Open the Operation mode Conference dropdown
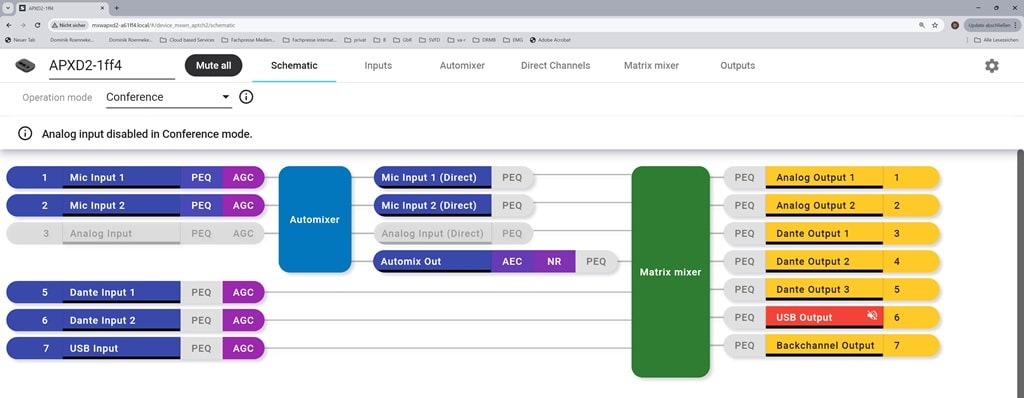This screenshot has width=1024, height=398. coord(168,97)
